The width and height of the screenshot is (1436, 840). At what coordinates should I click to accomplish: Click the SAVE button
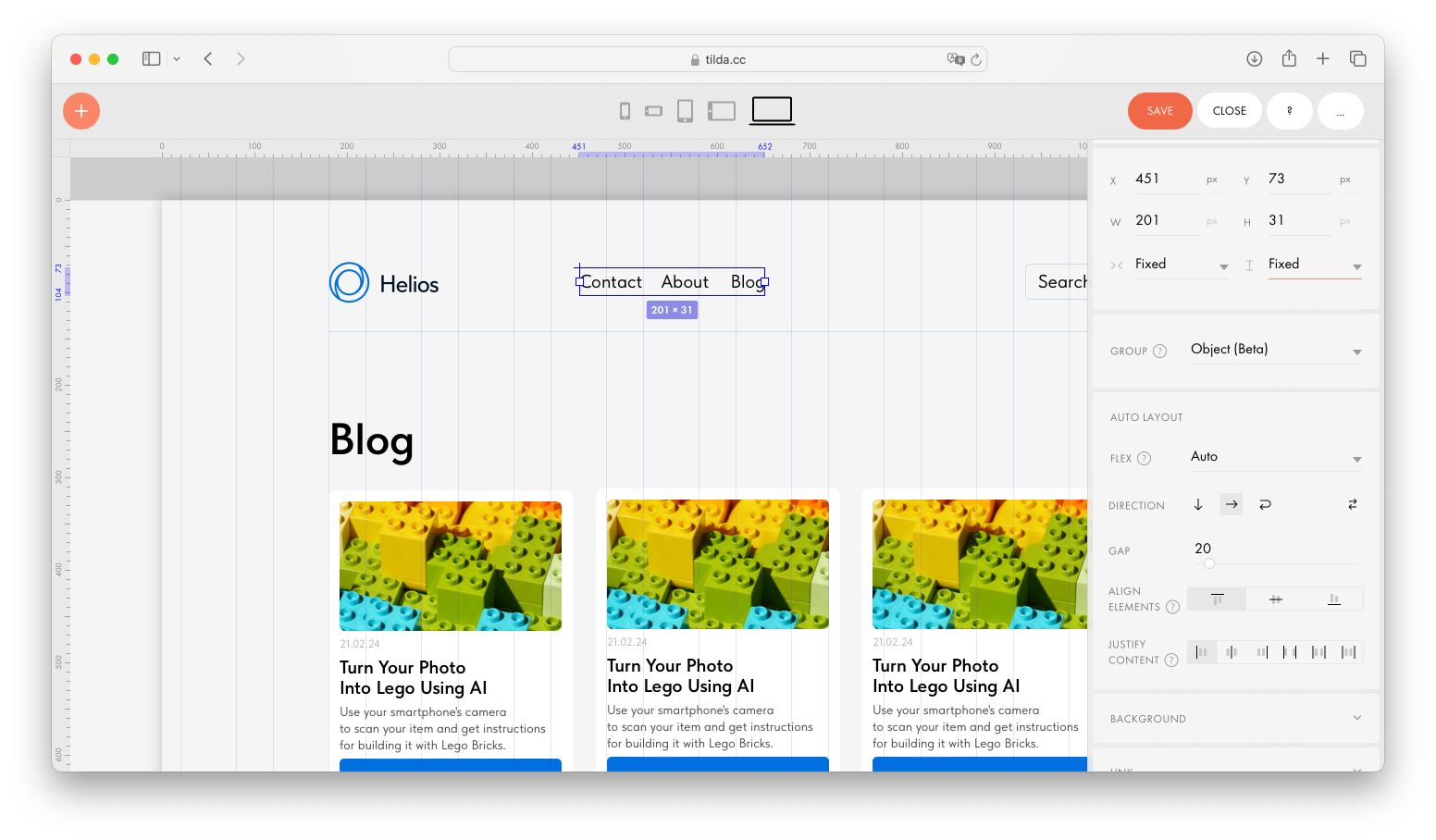[1159, 110]
